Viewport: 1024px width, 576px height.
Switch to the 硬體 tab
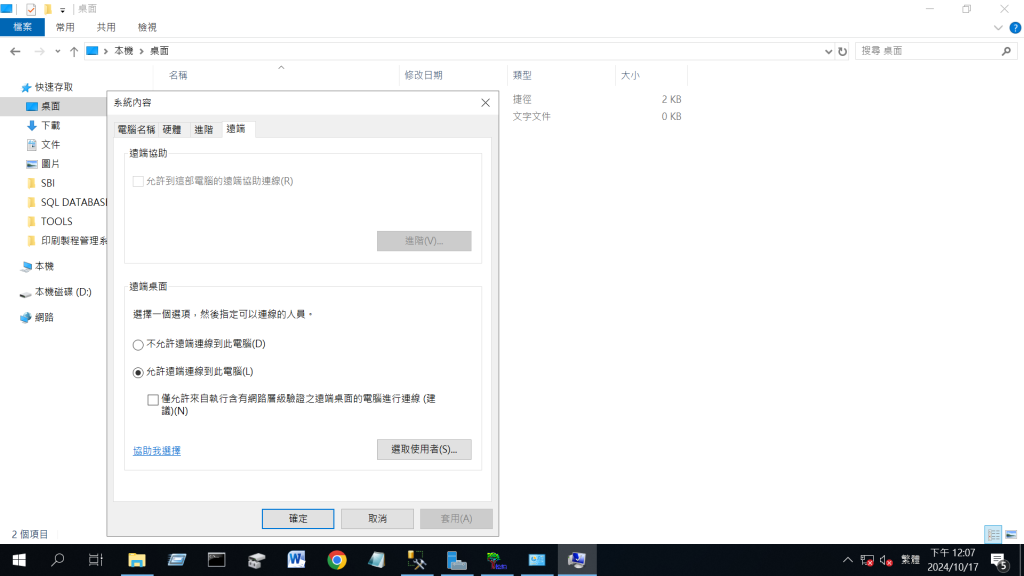coord(172,130)
